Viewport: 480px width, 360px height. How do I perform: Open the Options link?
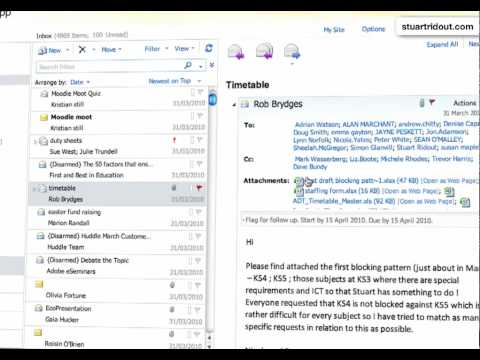click(373, 29)
